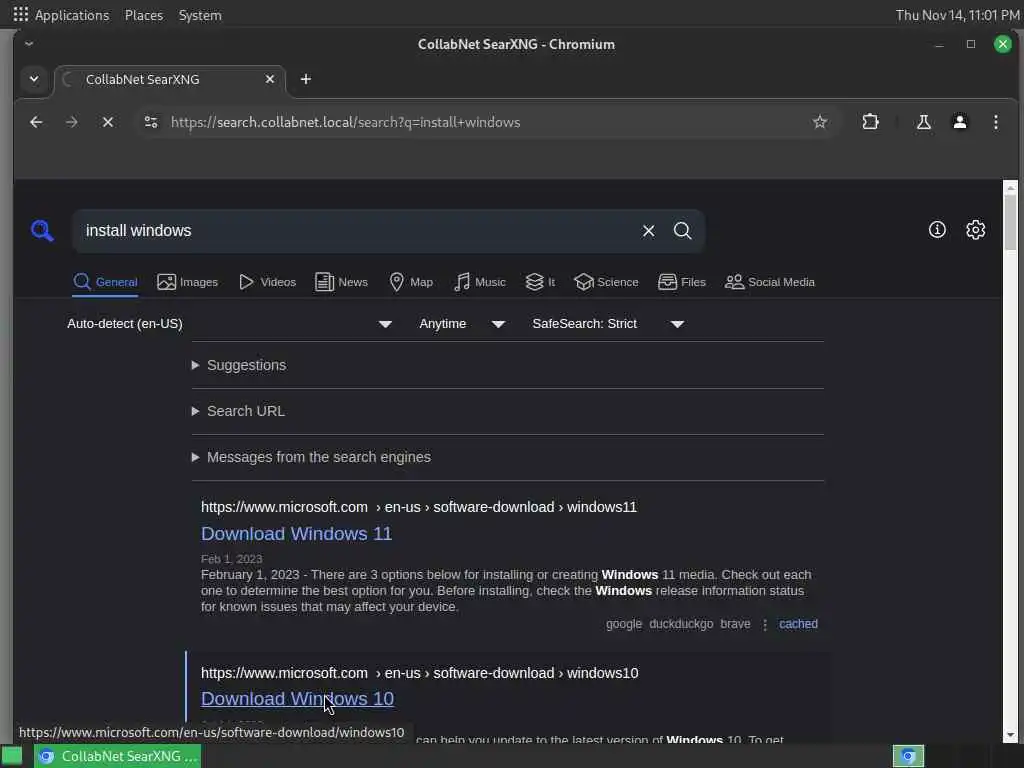The height and width of the screenshot is (768, 1024).
Task: Open the Download Windows 11 result
Action: 296,534
